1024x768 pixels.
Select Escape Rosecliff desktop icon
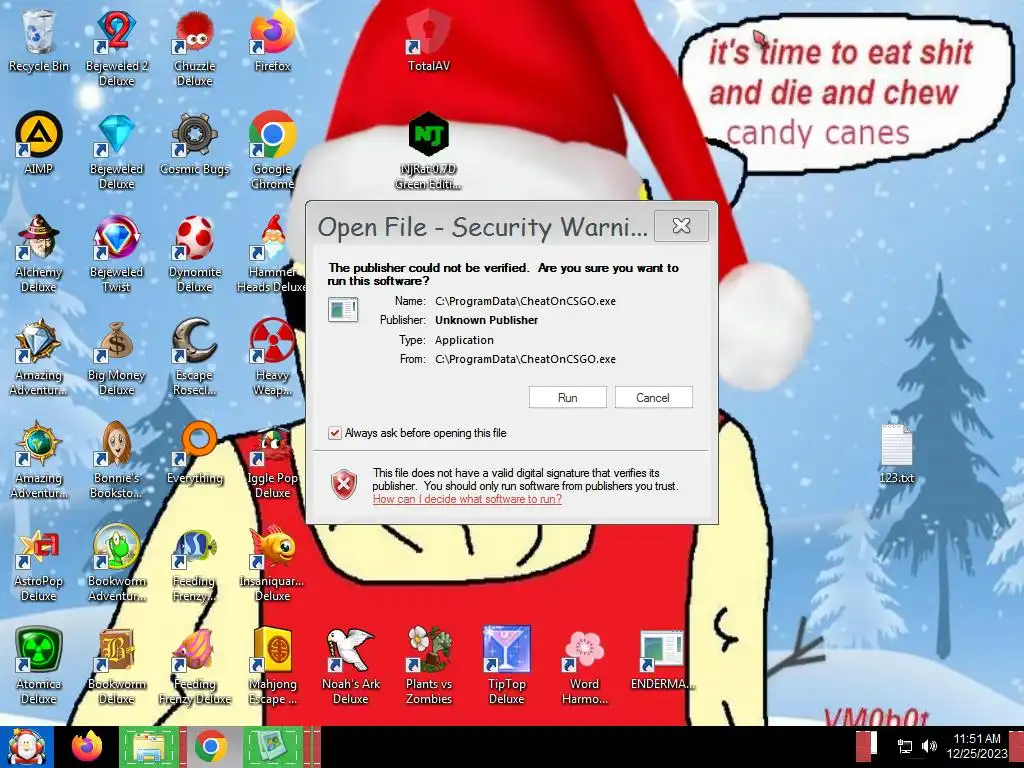(x=195, y=357)
